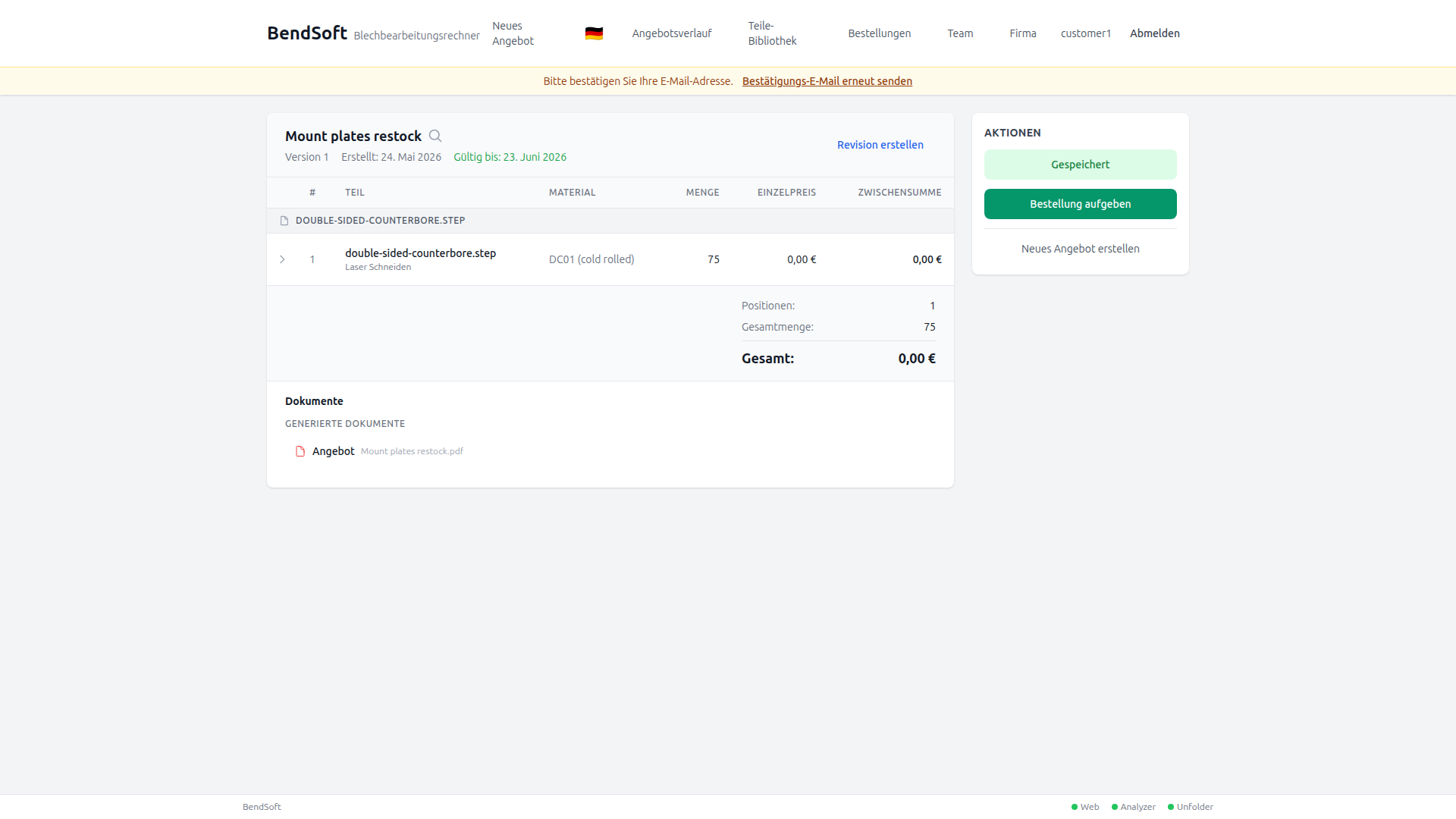Open the Team page

click(960, 33)
